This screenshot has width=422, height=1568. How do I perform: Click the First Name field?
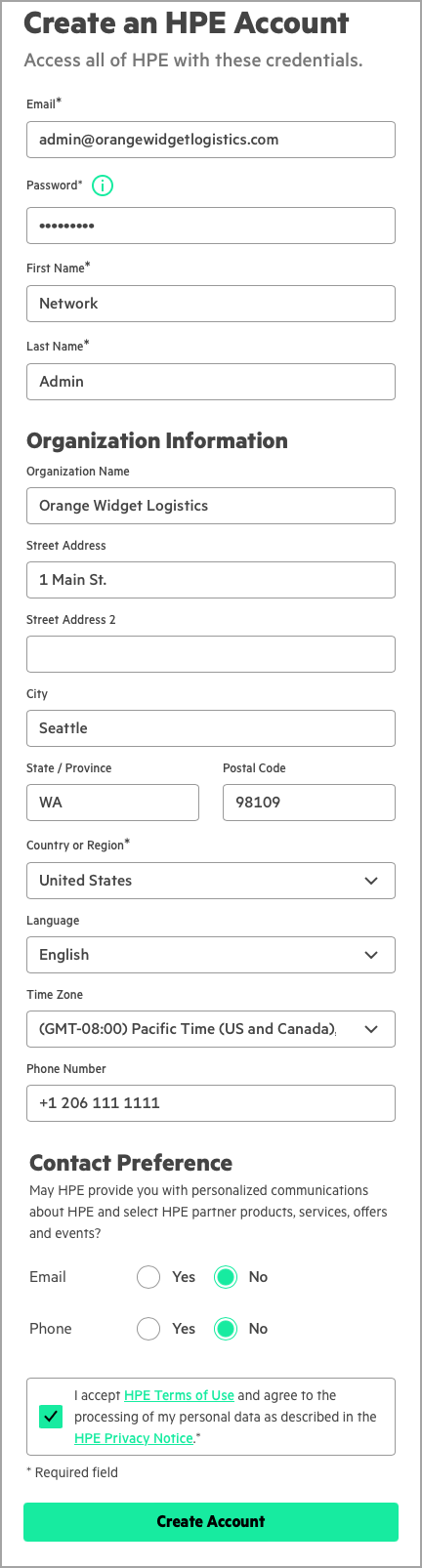(211, 304)
